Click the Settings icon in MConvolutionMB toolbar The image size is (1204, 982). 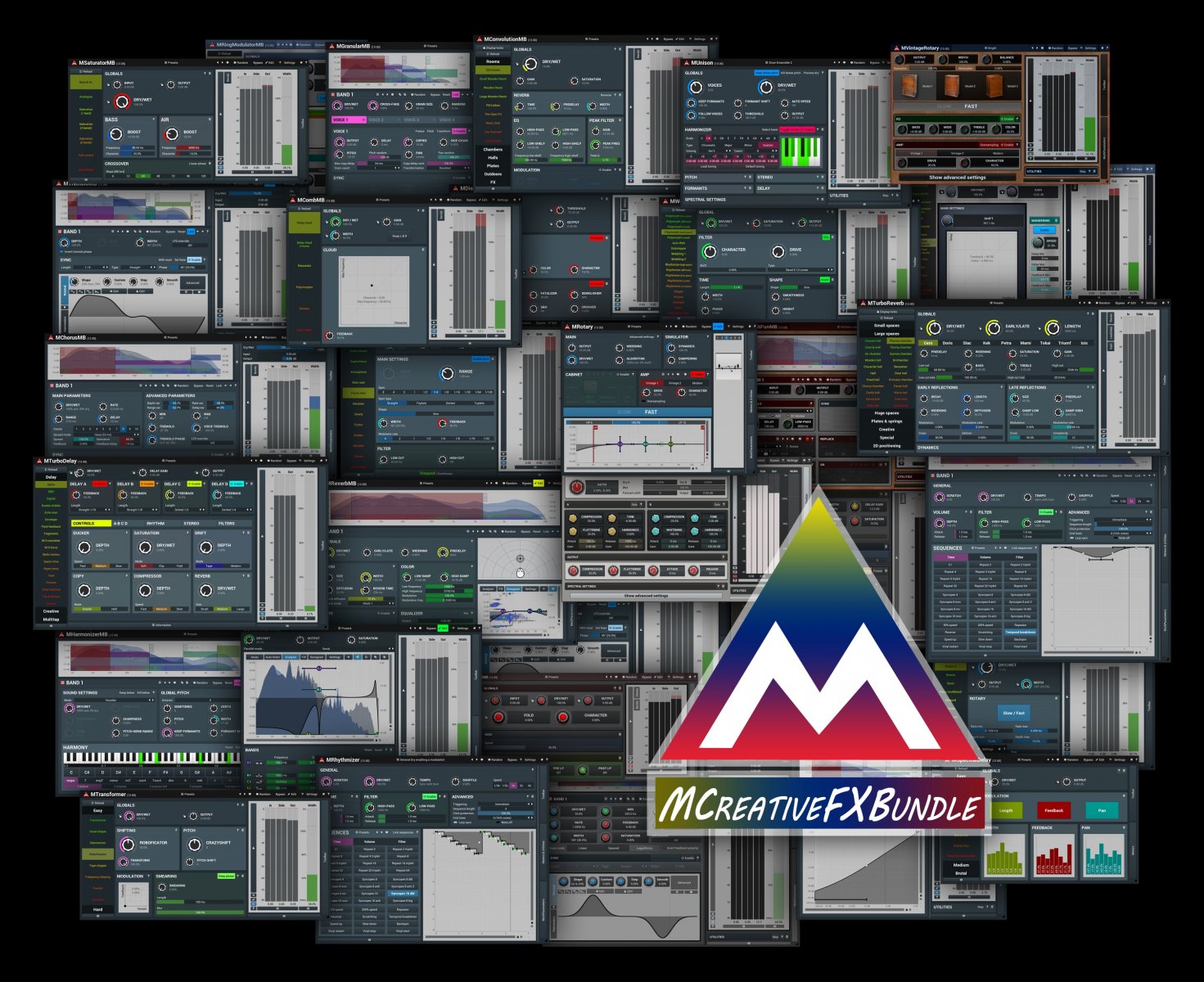coord(699,39)
